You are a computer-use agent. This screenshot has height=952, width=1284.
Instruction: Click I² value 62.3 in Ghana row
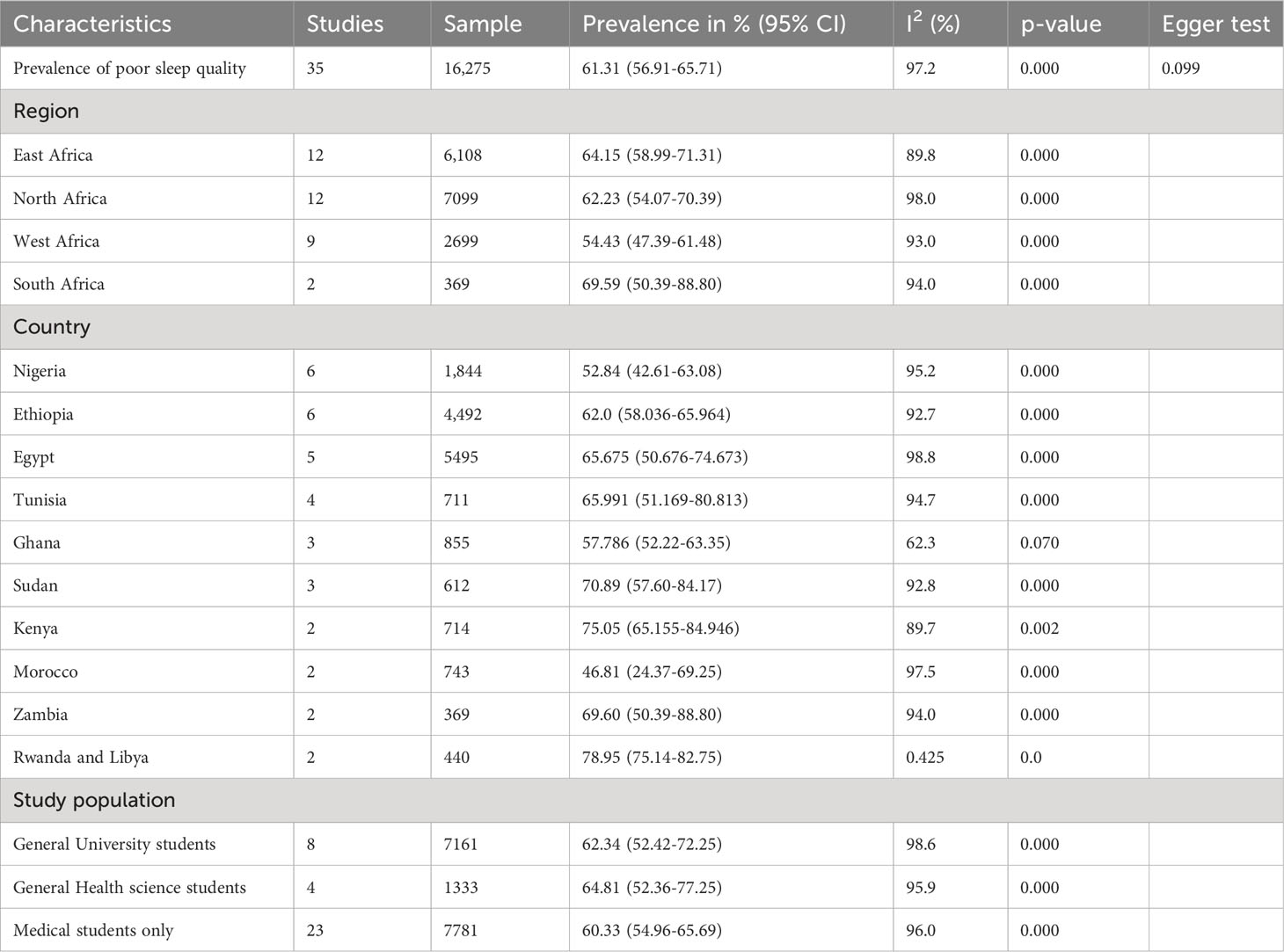tap(921, 543)
